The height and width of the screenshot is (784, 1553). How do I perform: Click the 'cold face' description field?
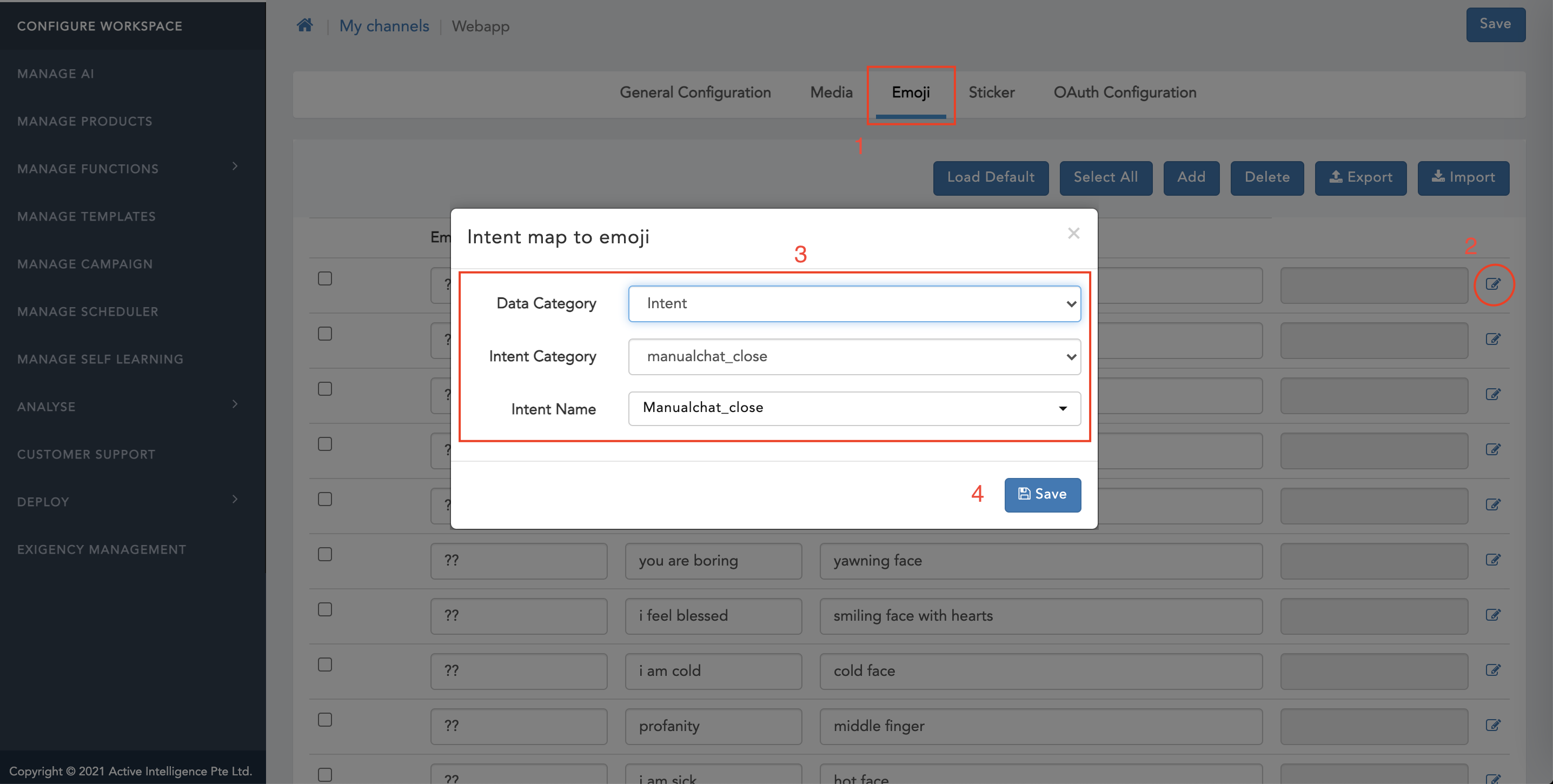pyautogui.click(x=1040, y=672)
